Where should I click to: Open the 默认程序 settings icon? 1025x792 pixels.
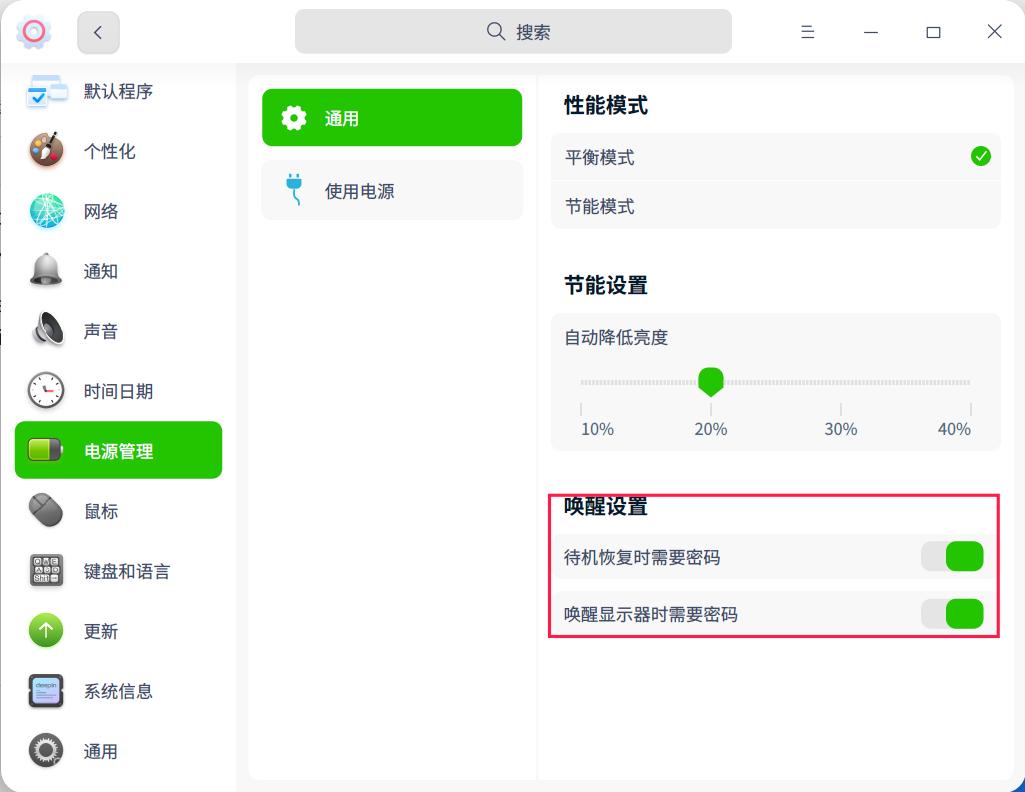click(44, 91)
